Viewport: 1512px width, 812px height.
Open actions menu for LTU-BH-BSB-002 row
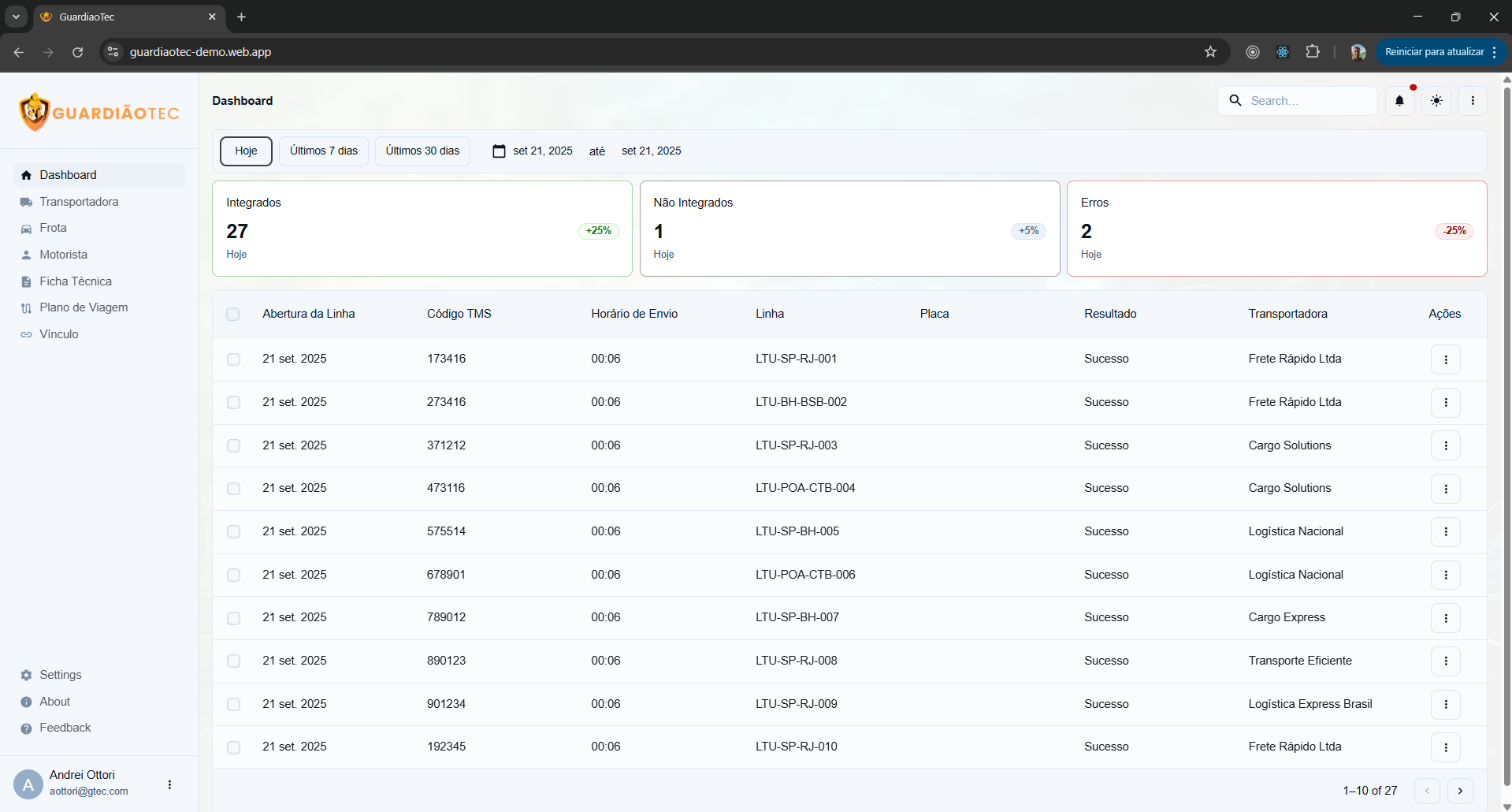coord(1445,403)
